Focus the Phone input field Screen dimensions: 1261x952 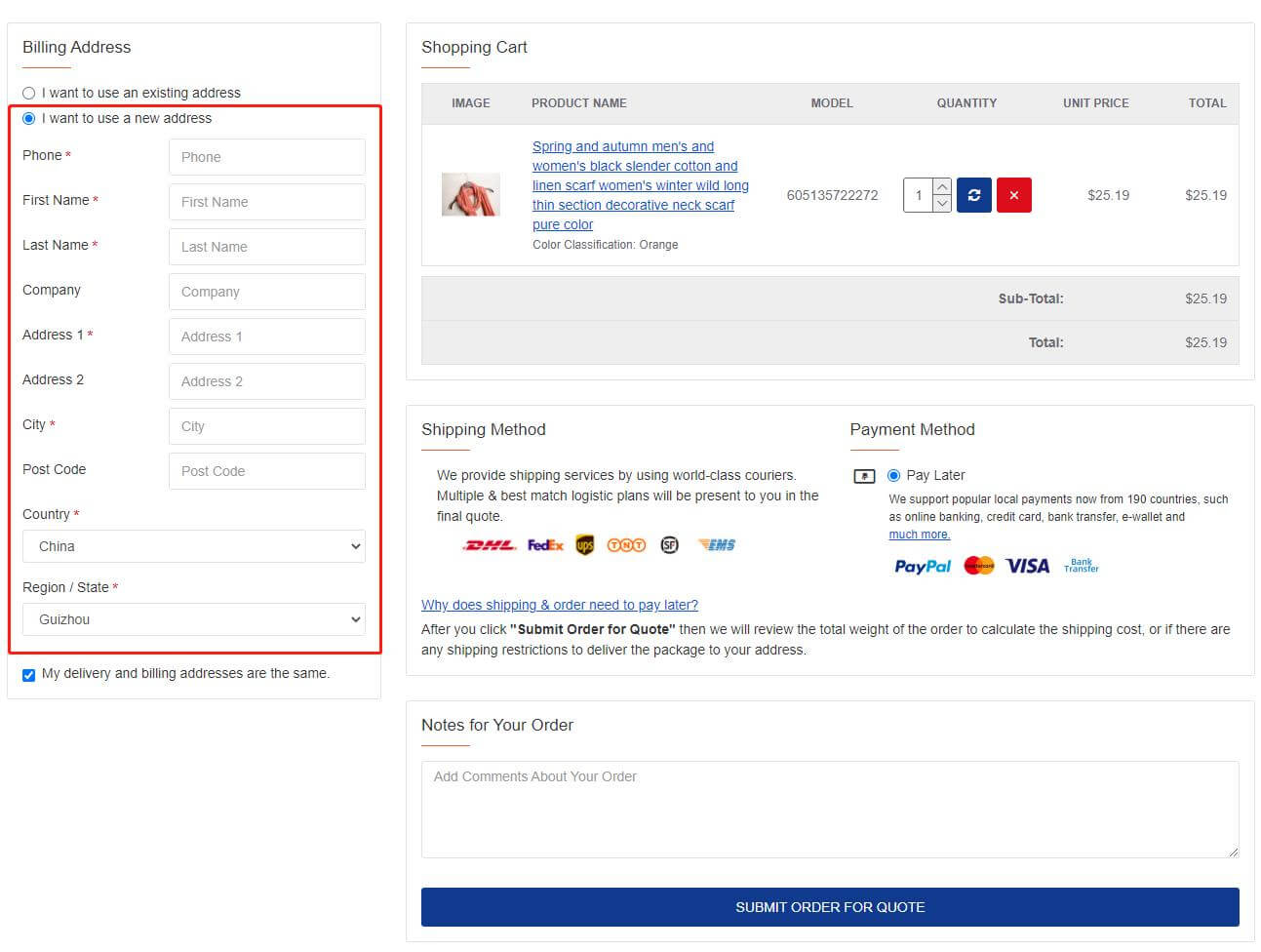point(267,157)
